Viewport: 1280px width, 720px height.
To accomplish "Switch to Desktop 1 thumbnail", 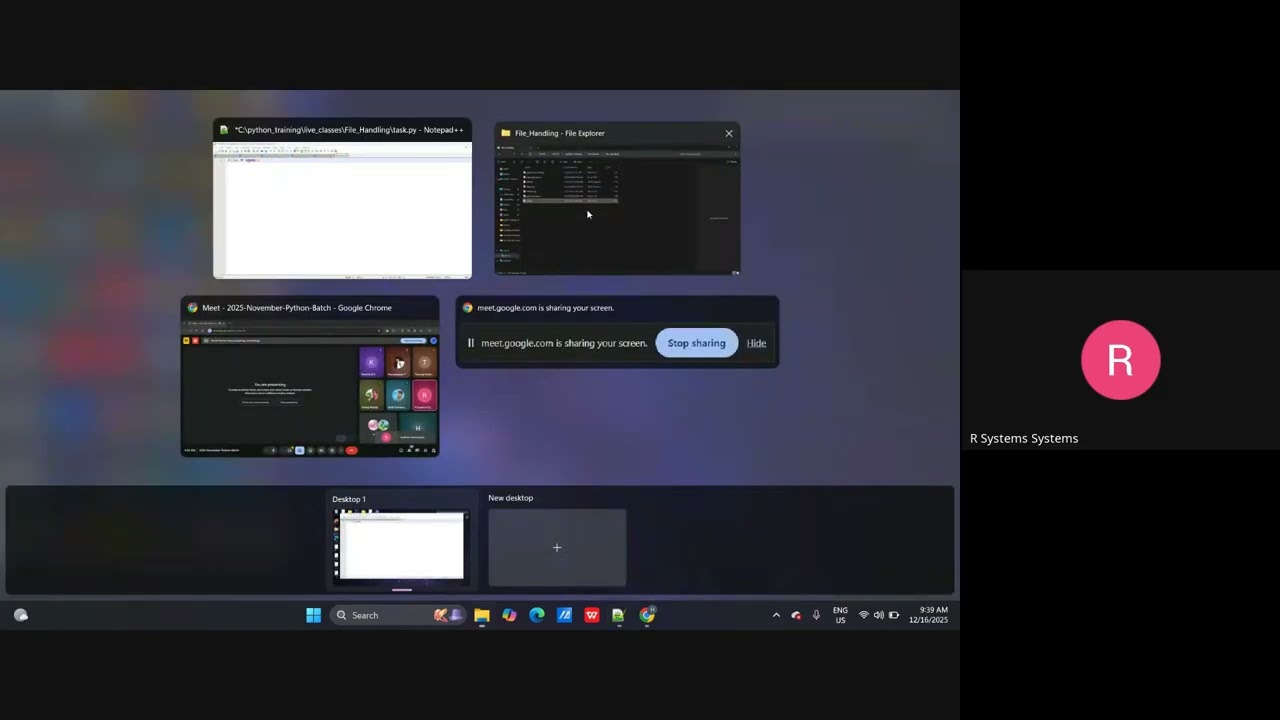I will [401, 545].
